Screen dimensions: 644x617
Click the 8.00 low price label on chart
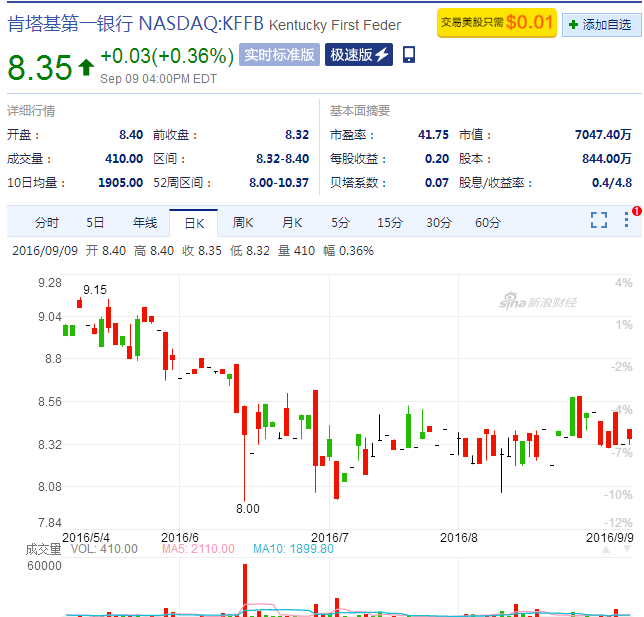coord(248,509)
